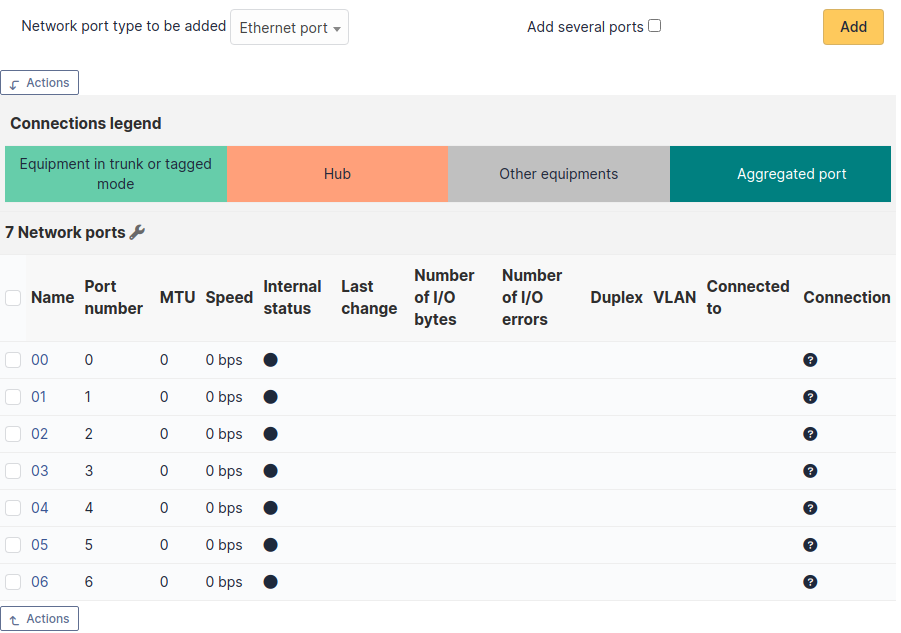Click the question mark connection icon for port 04
The width and height of the screenshot is (901, 633).
click(x=810, y=508)
